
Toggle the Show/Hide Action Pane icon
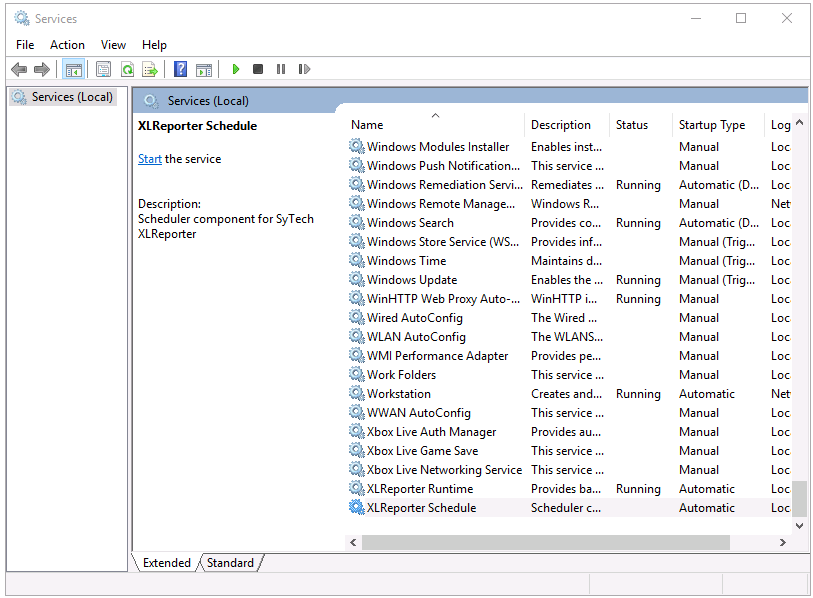coord(204,69)
